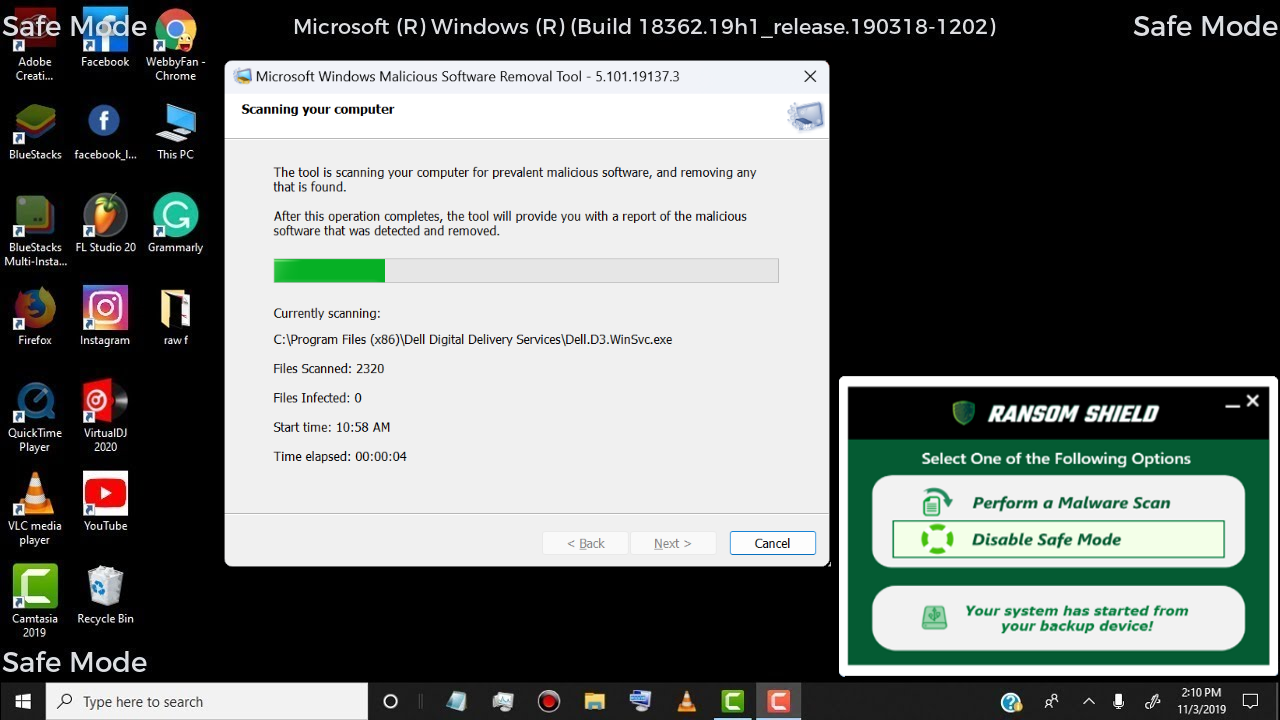Open BlueStacks Multi-Instance manager
This screenshot has width=1280, height=720.
35,215
